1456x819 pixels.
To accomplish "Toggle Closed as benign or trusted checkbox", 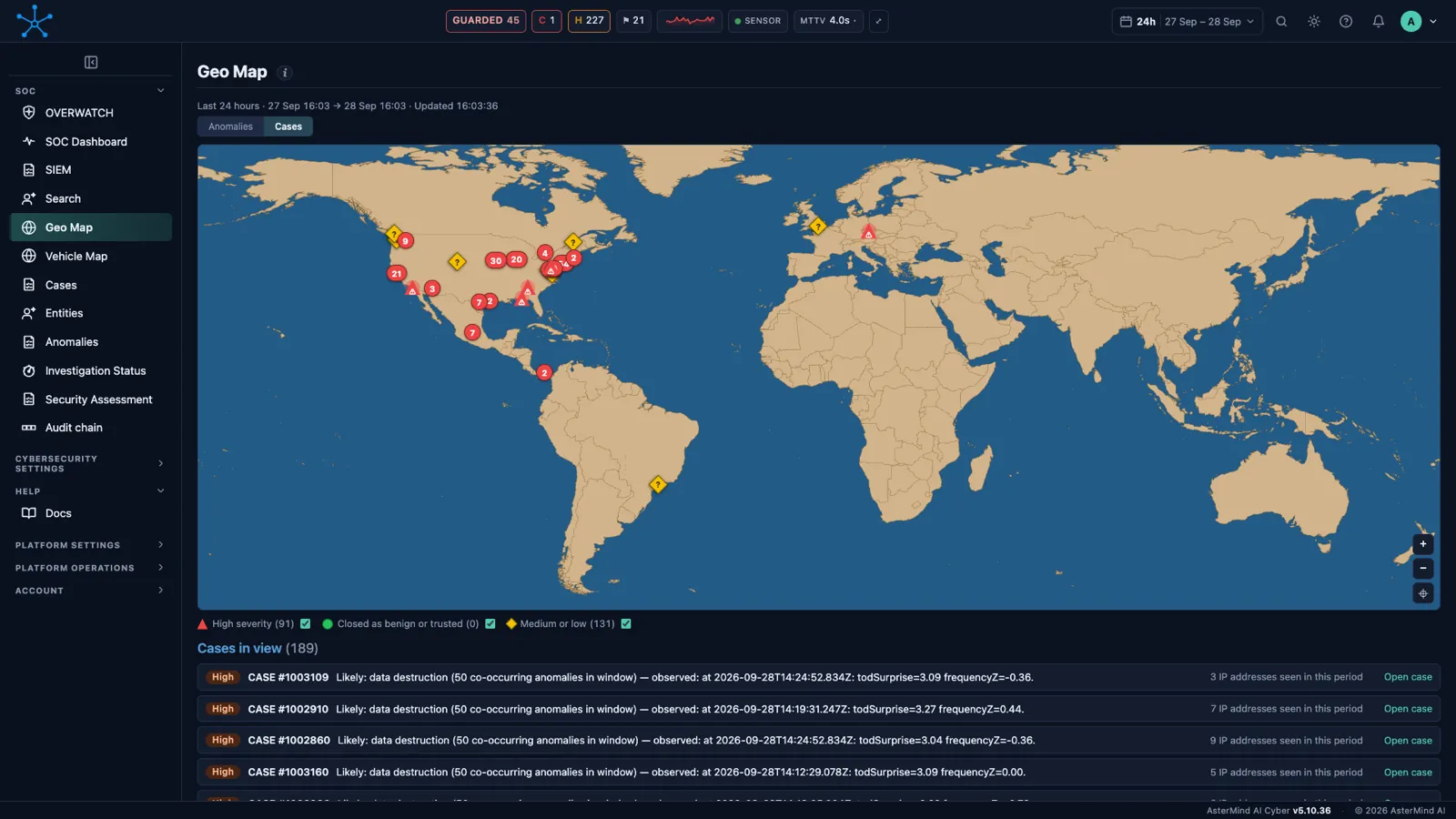I will [x=490, y=624].
